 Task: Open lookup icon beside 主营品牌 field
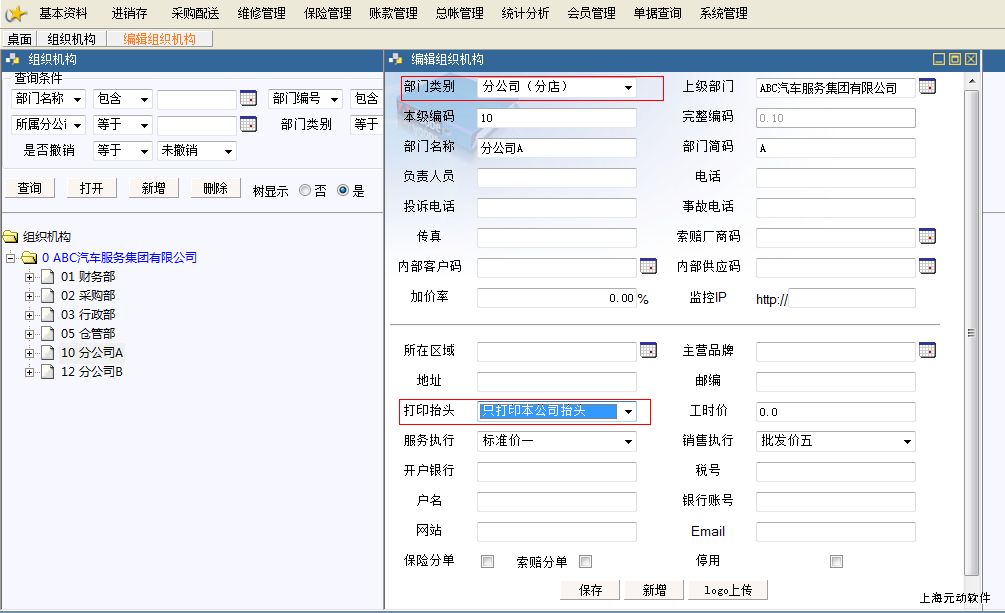(x=927, y=351)
